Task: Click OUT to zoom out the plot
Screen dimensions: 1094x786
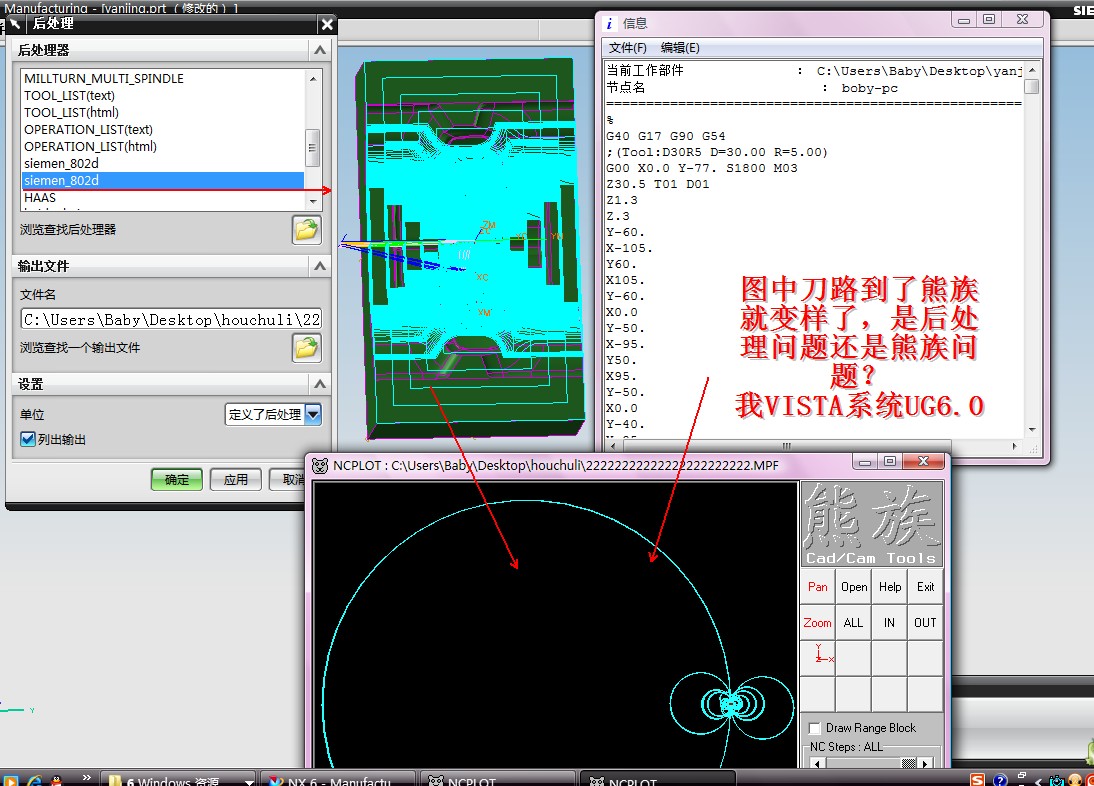Action: tap(925, 622)
